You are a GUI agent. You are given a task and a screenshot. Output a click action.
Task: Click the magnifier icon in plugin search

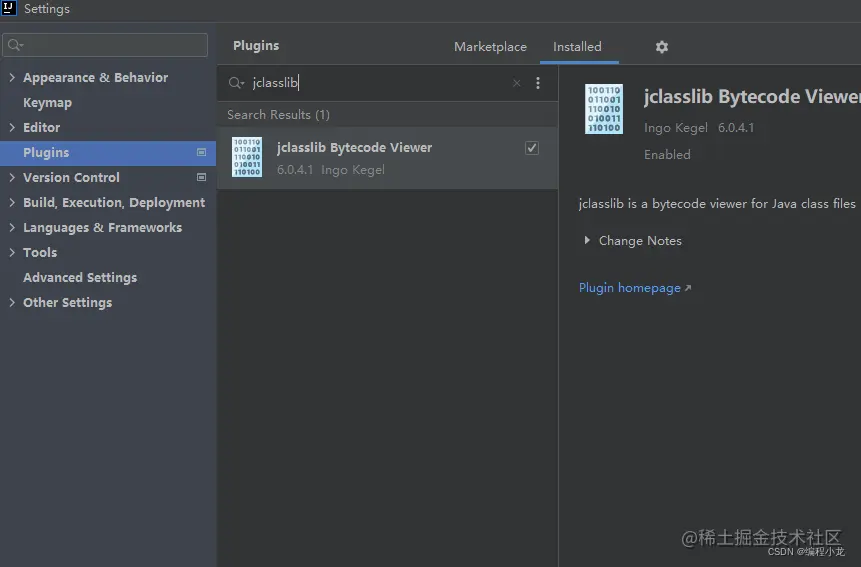click(x=236, y=83)
